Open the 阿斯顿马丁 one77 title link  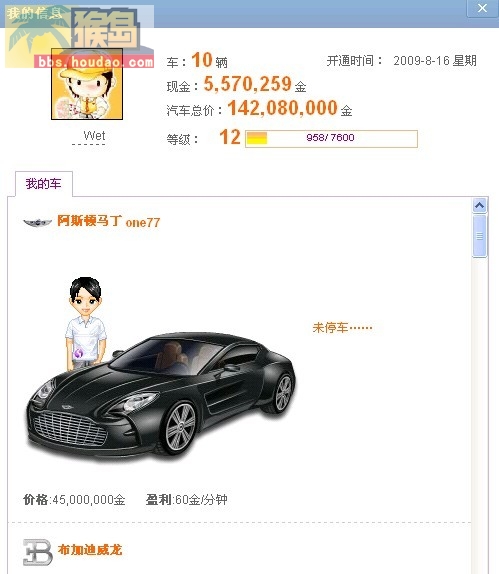[x=109, y=221]
